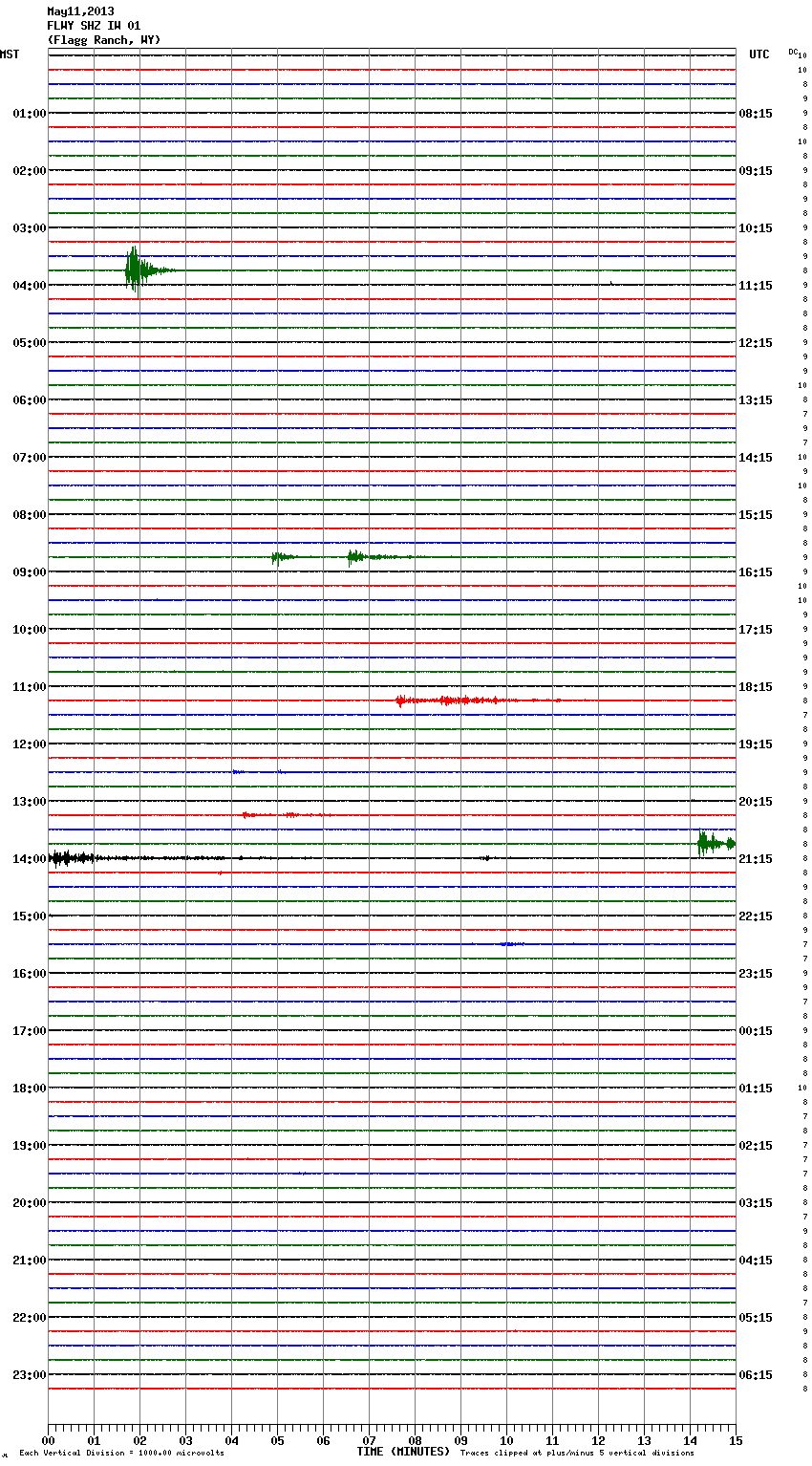Click the small black blip near minute 9.5 on the 14:00 trace
This screenshot has height=1466, width=812.
pos(485,858)
